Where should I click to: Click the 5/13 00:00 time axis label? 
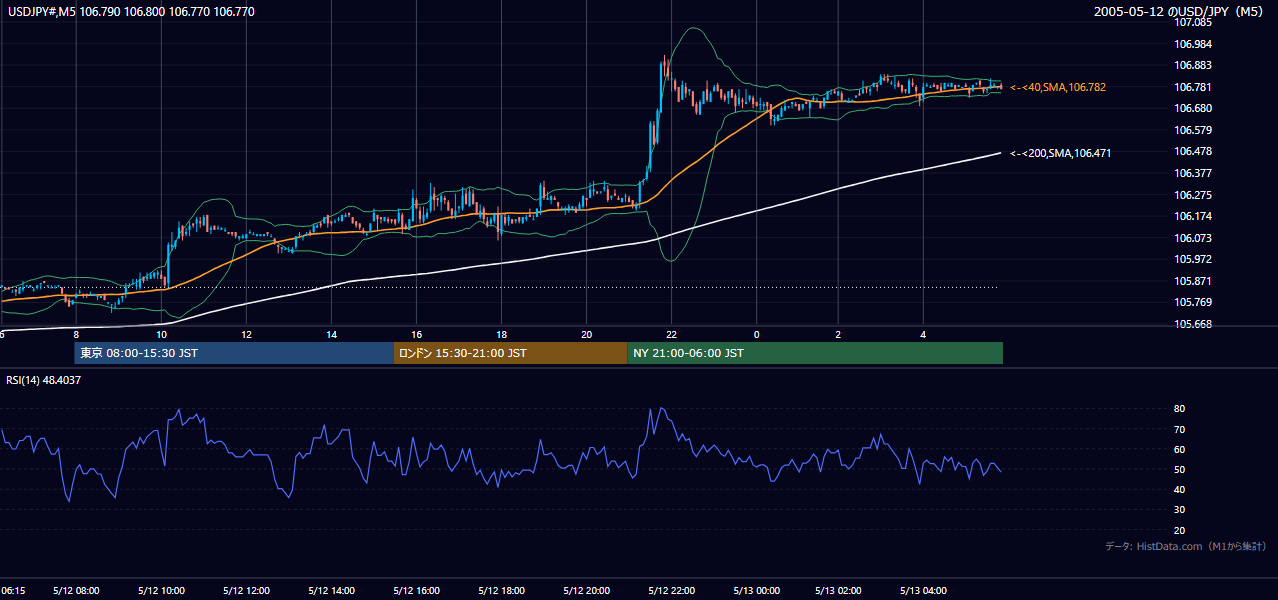click(x=756, y=590)
